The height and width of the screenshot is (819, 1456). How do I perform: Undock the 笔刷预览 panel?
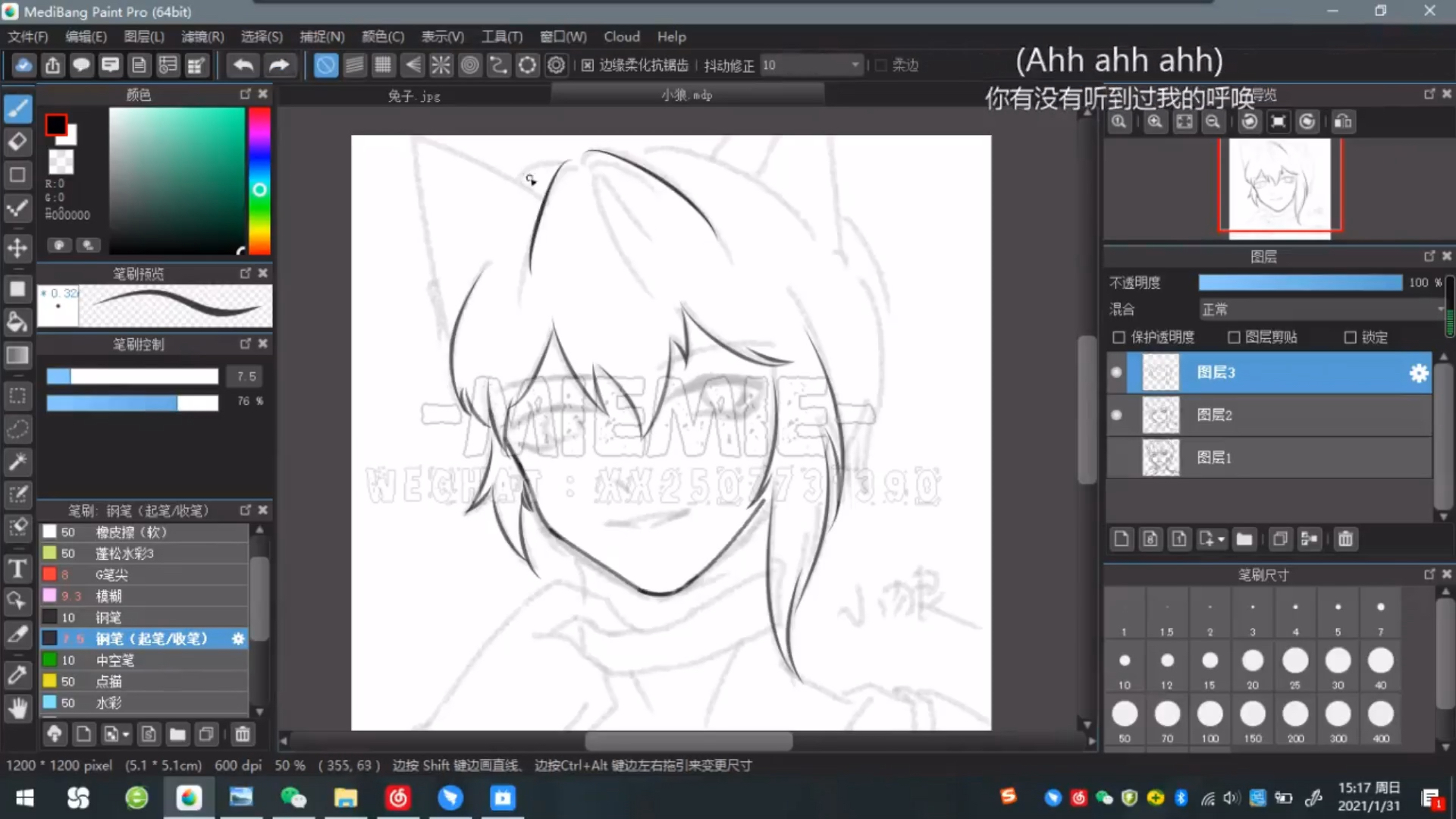click(245, 273)
